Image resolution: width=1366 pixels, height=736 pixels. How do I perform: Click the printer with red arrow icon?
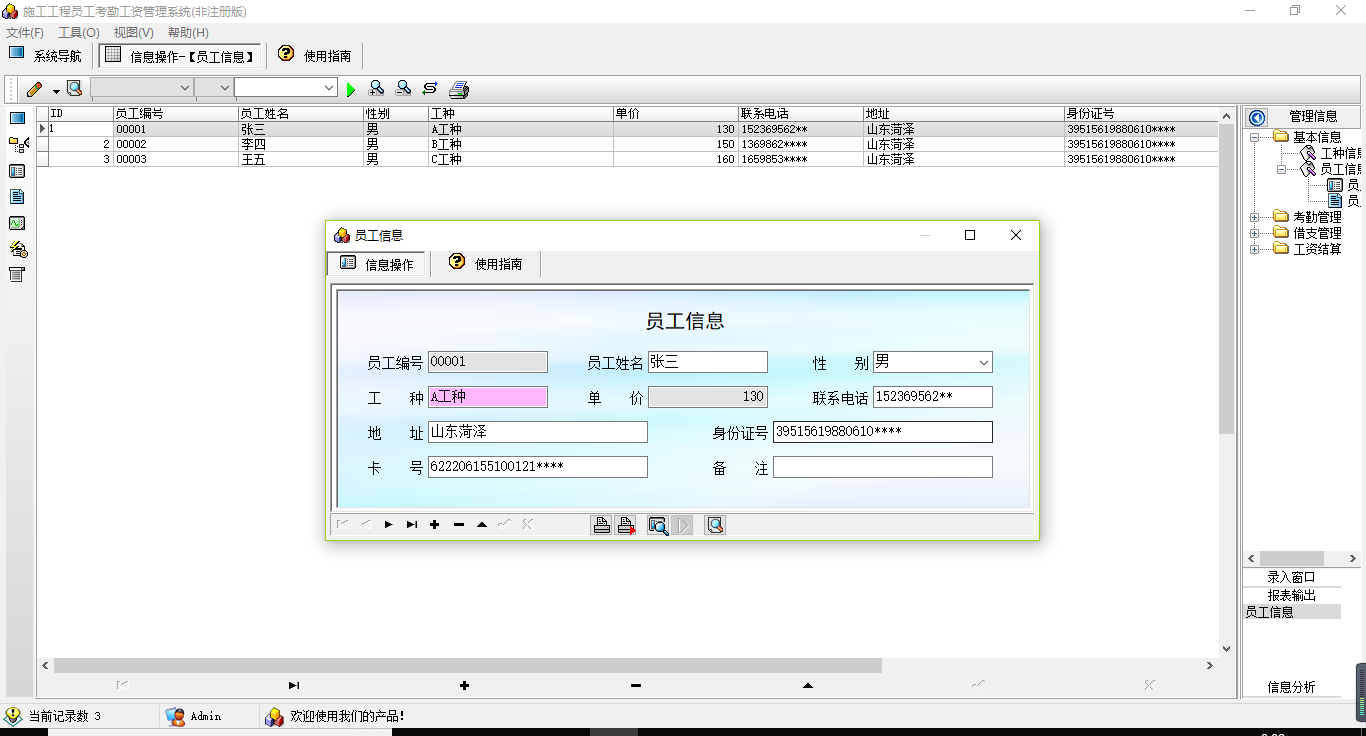[x=626, y=525]
